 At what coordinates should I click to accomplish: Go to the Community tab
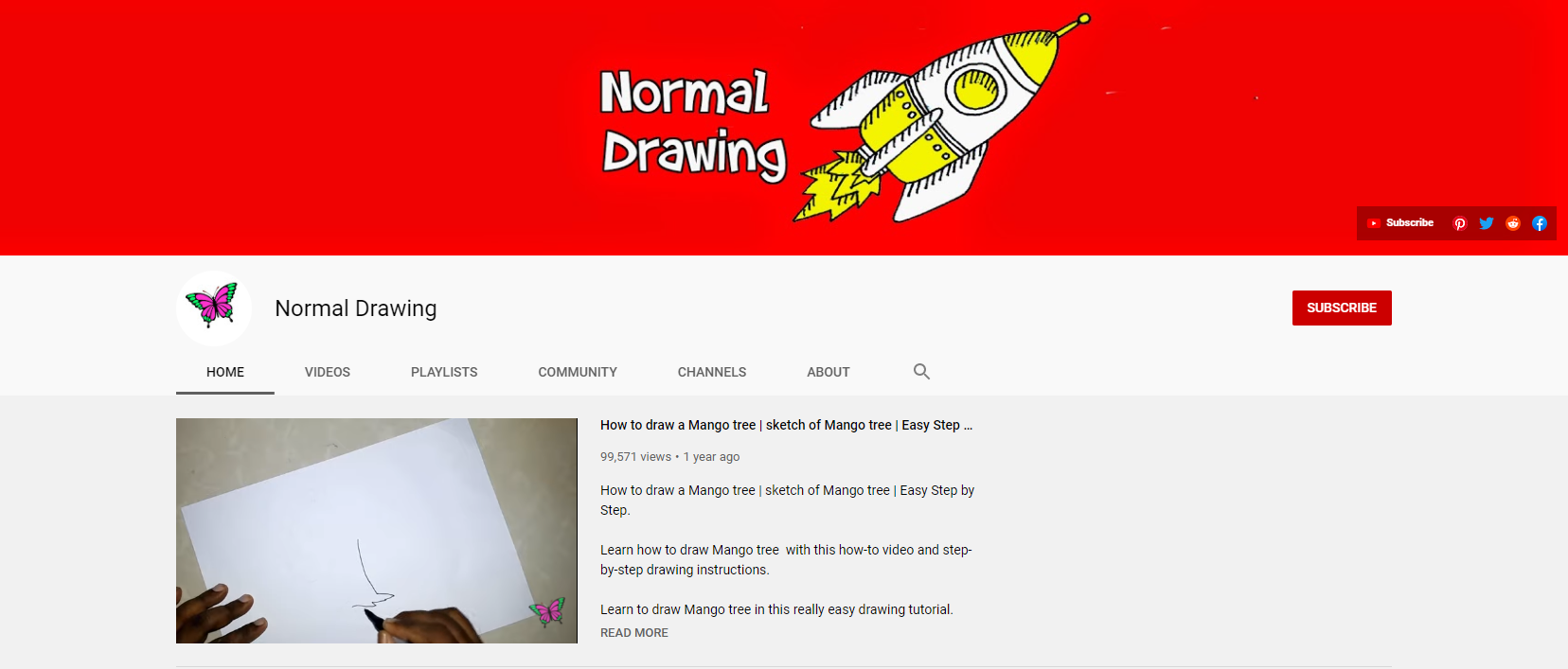pos(578,372)
